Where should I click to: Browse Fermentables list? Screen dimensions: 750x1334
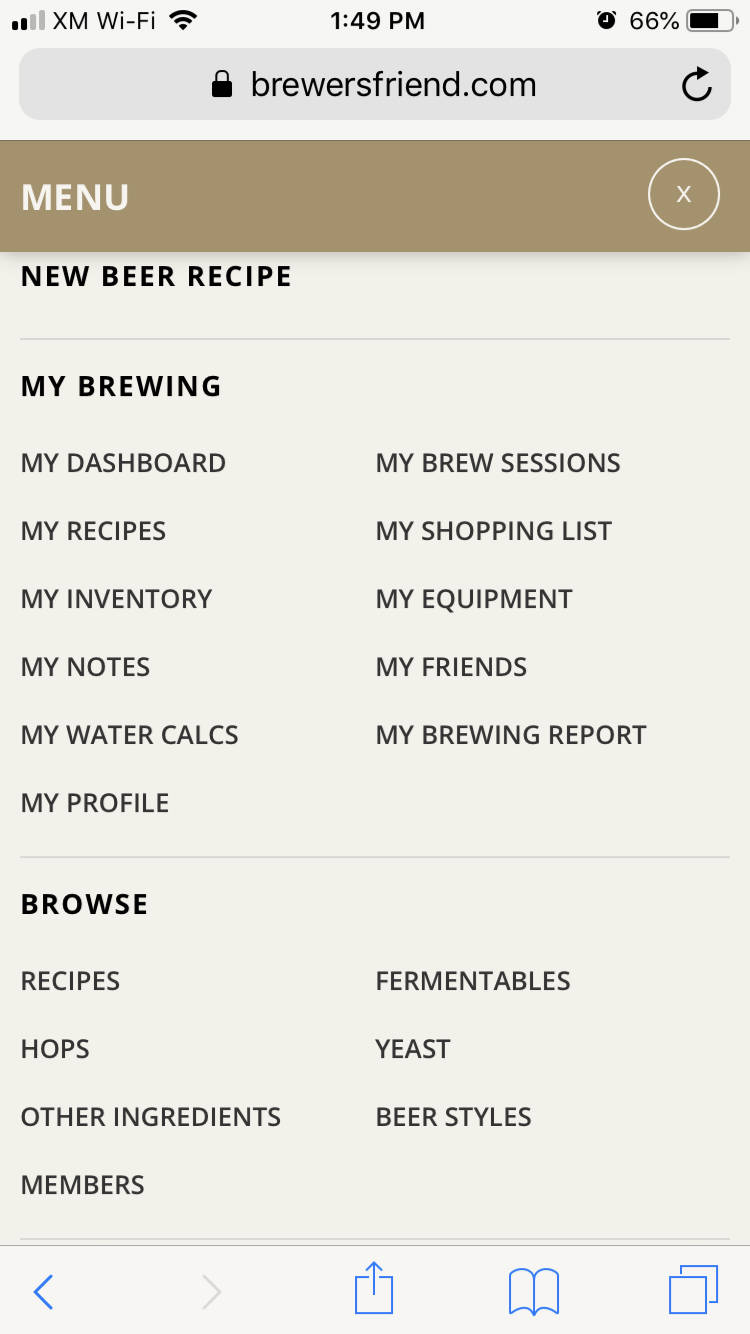473,981
